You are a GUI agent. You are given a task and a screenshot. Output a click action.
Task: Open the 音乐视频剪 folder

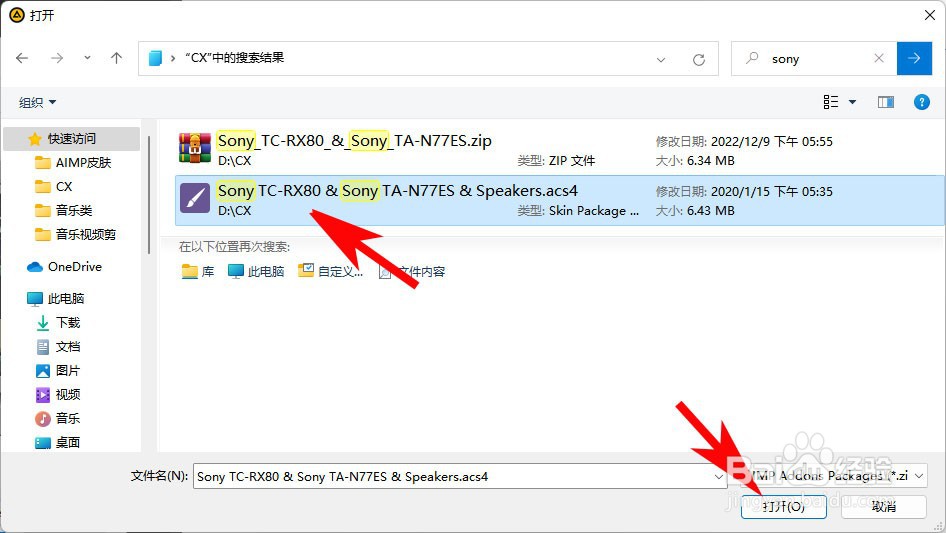(x=75, y=234)
